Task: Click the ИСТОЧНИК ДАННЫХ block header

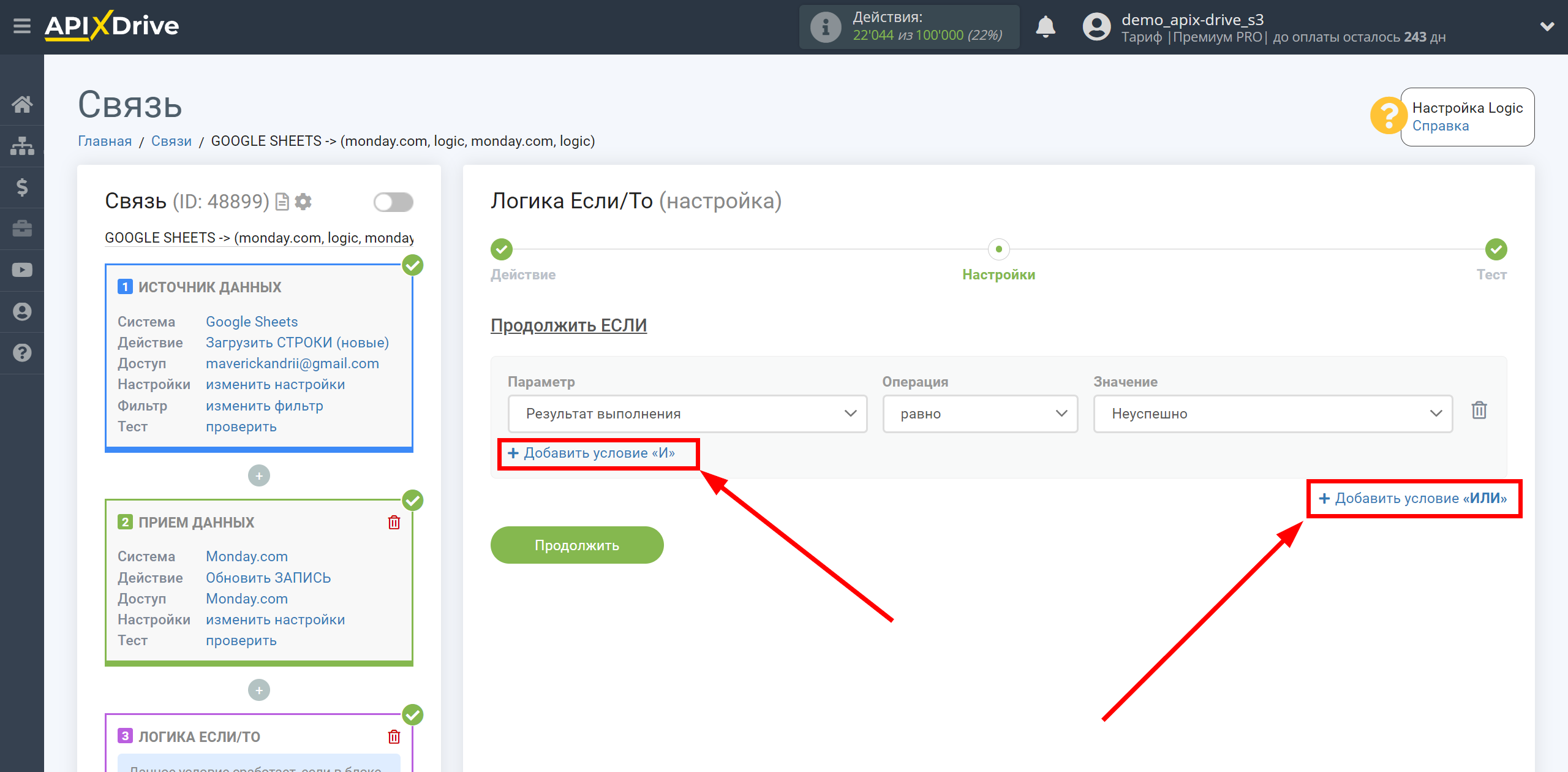Action: click(x=209, y=287)
